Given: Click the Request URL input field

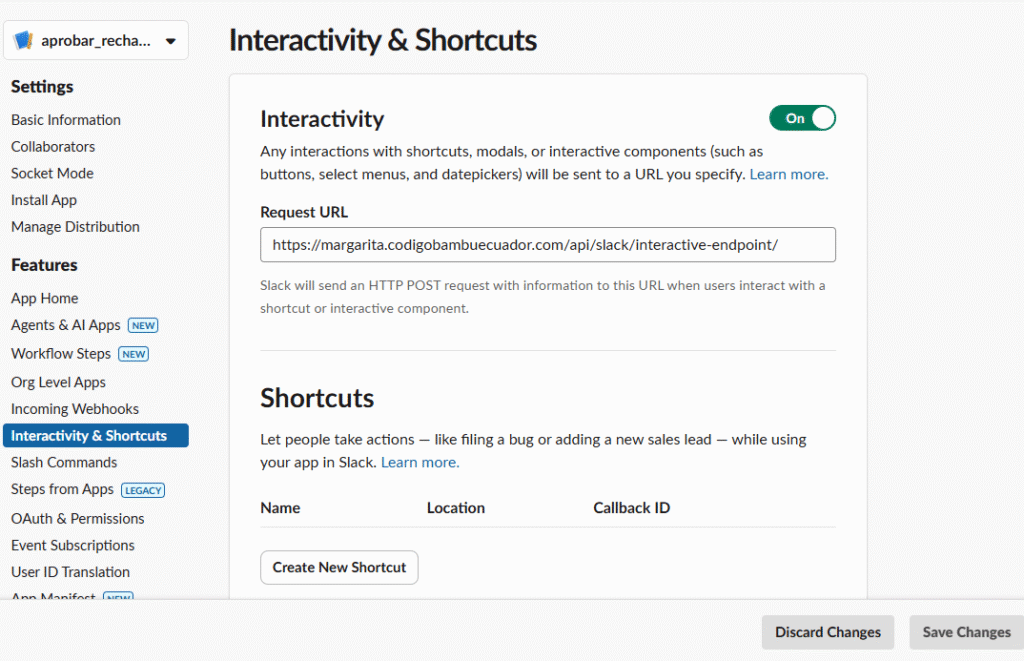Looking at the screenshot, I should click(x=547, y=244).
